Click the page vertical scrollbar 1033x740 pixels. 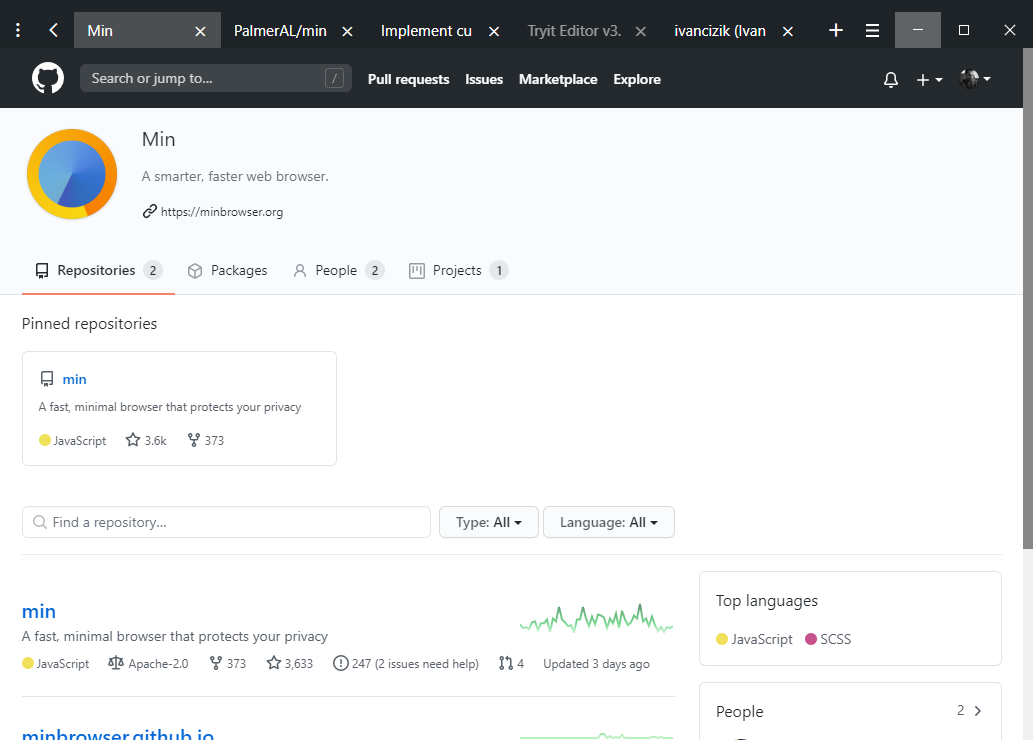[1028, 298]
